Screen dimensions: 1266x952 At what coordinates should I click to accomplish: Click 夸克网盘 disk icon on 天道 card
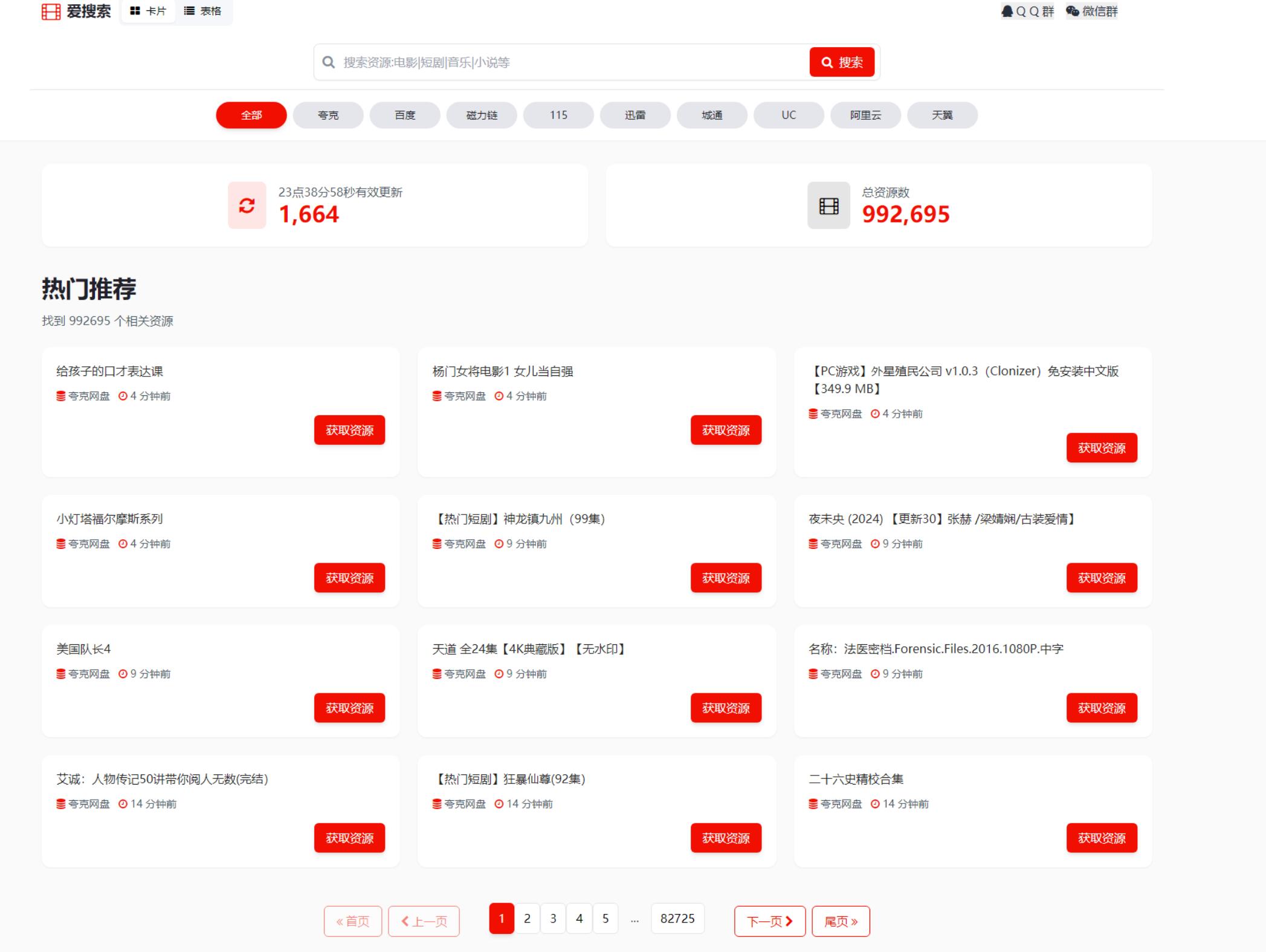click(x=437, y=673)
